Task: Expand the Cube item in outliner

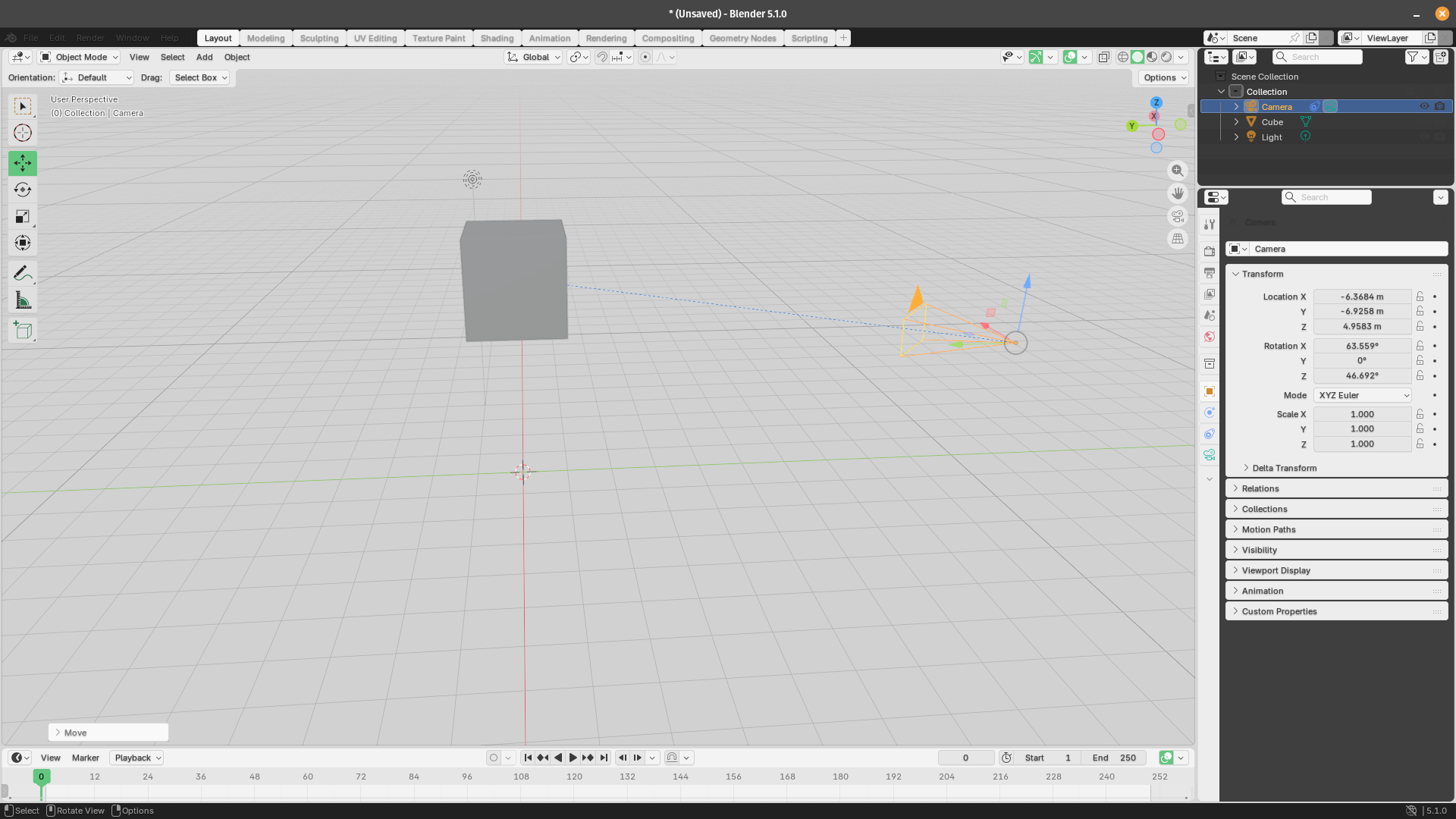Action: (x=1236, y=122)
